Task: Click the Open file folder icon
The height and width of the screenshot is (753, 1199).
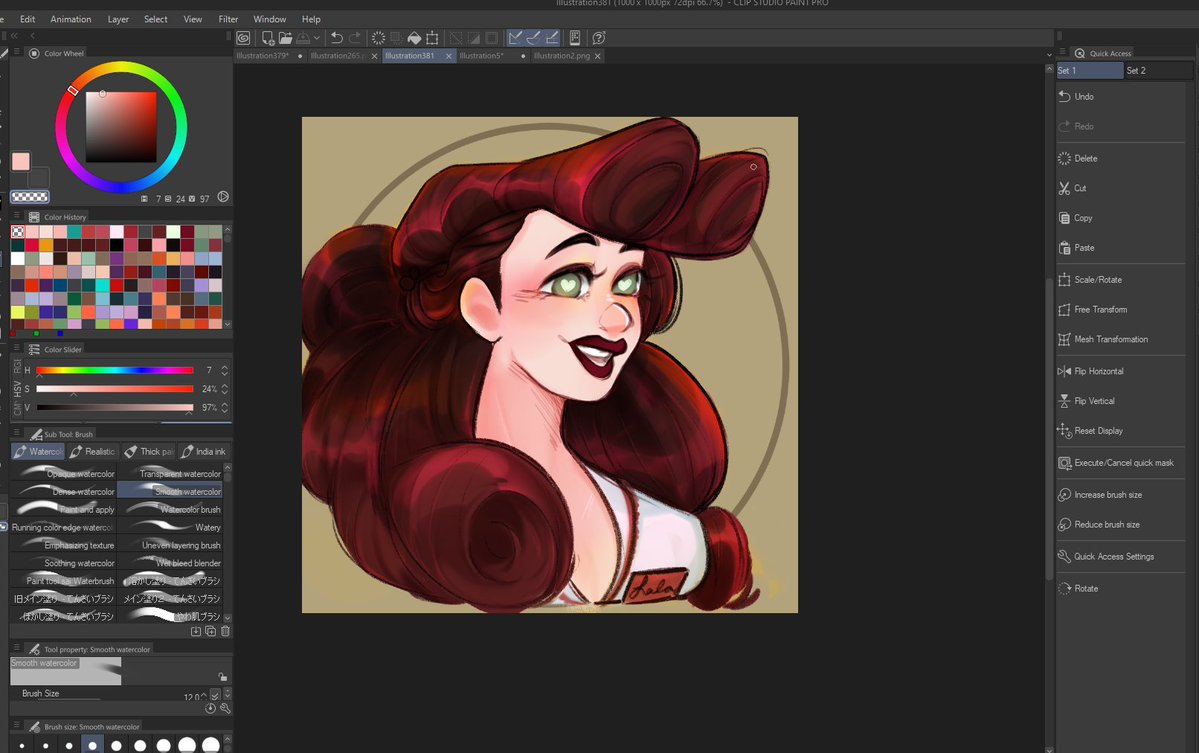Action: click(285, 37)
